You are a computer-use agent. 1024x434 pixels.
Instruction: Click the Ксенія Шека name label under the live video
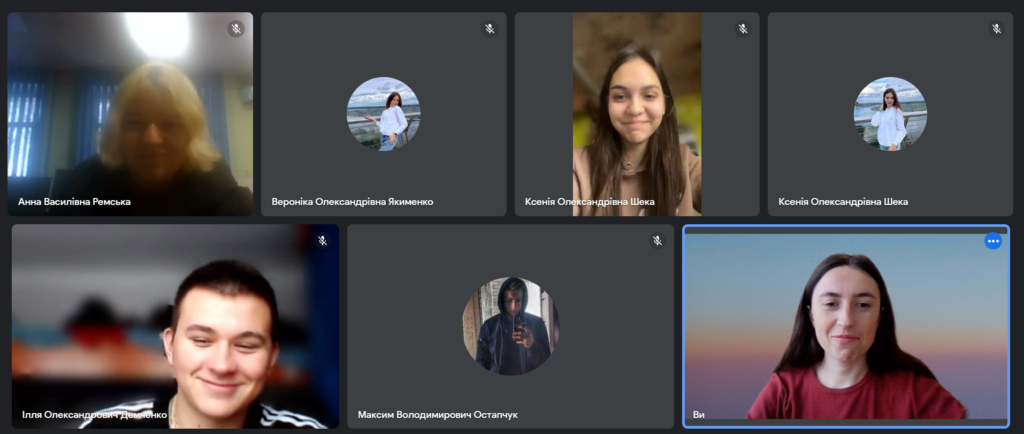point(589,202)
